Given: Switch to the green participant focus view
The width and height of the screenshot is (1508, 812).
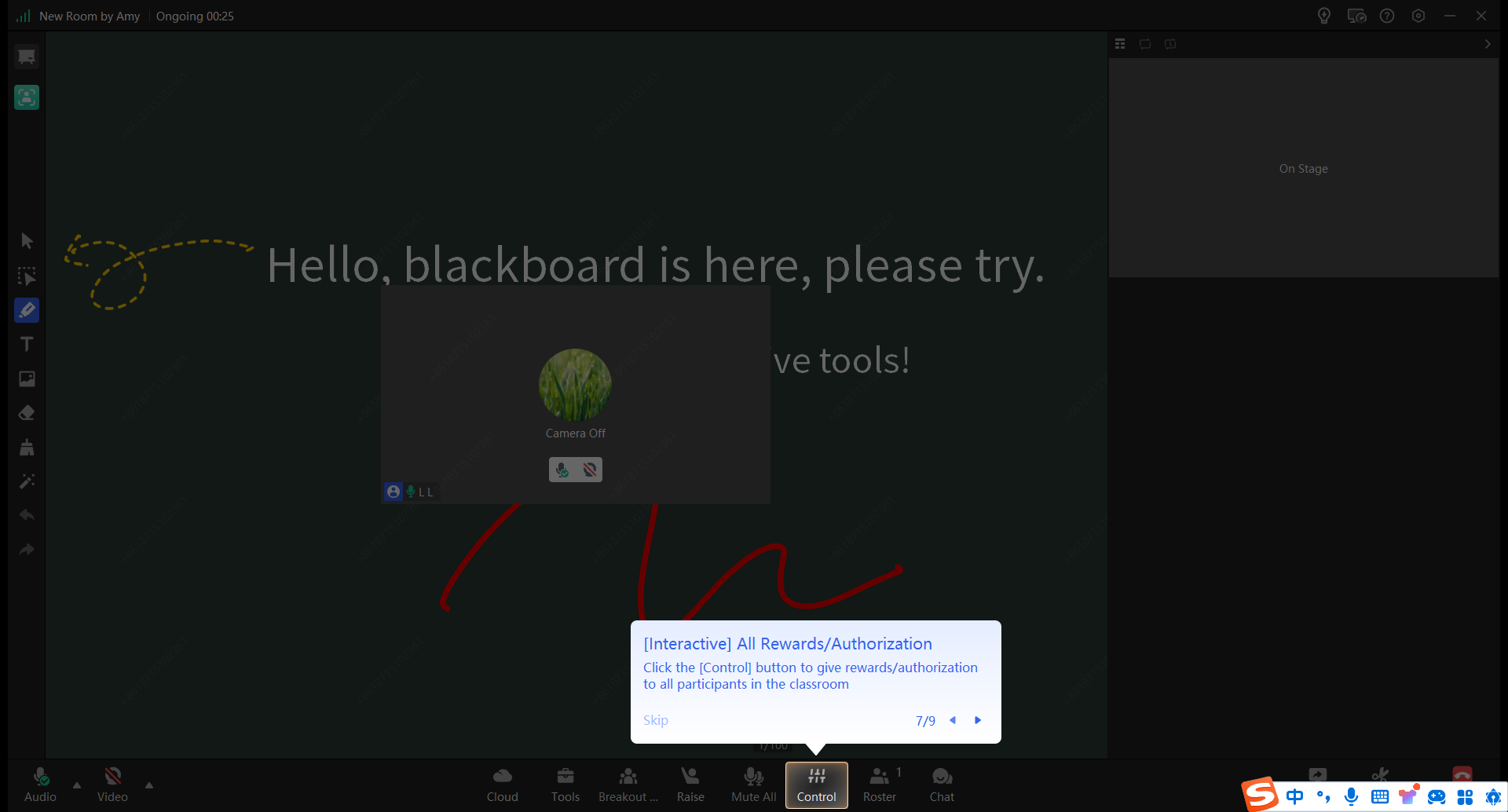Looking at the screenshot, I should (x=27, y=97).
